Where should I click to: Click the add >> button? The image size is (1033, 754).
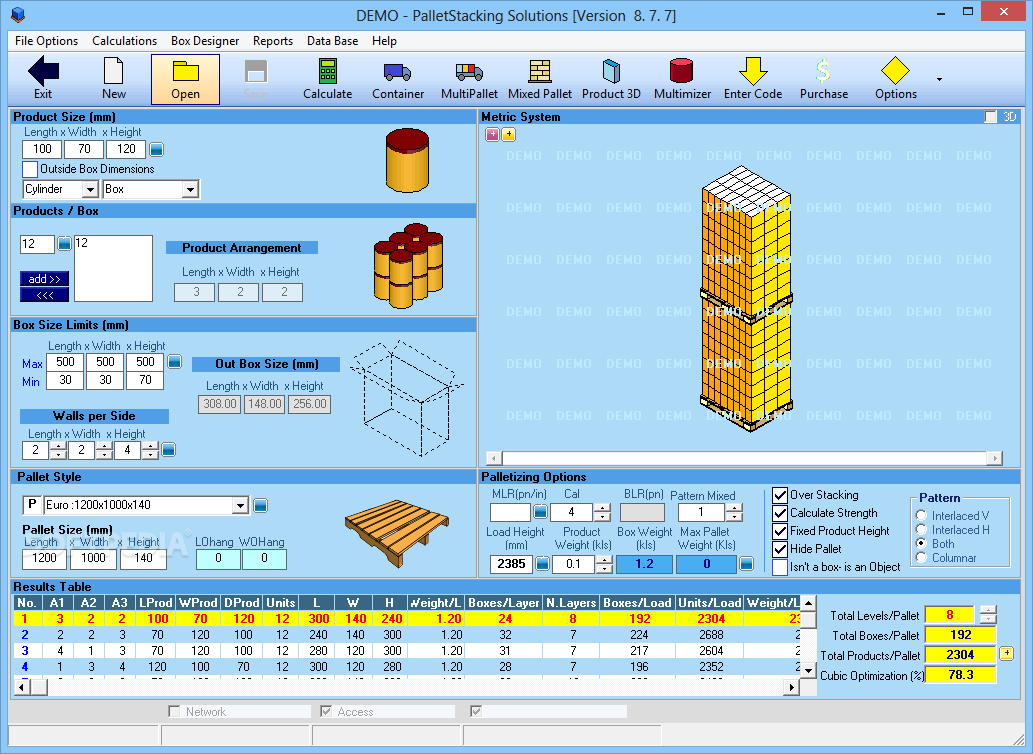(44, 279)
